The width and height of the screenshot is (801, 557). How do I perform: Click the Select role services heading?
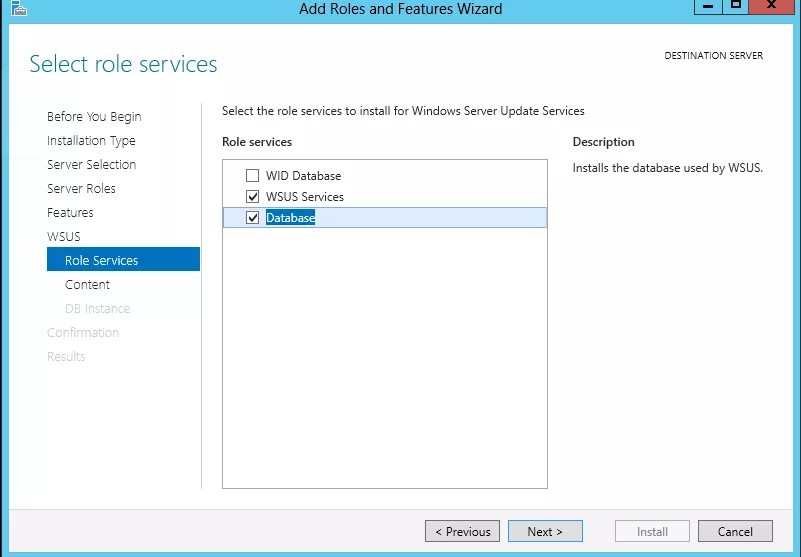123,64
